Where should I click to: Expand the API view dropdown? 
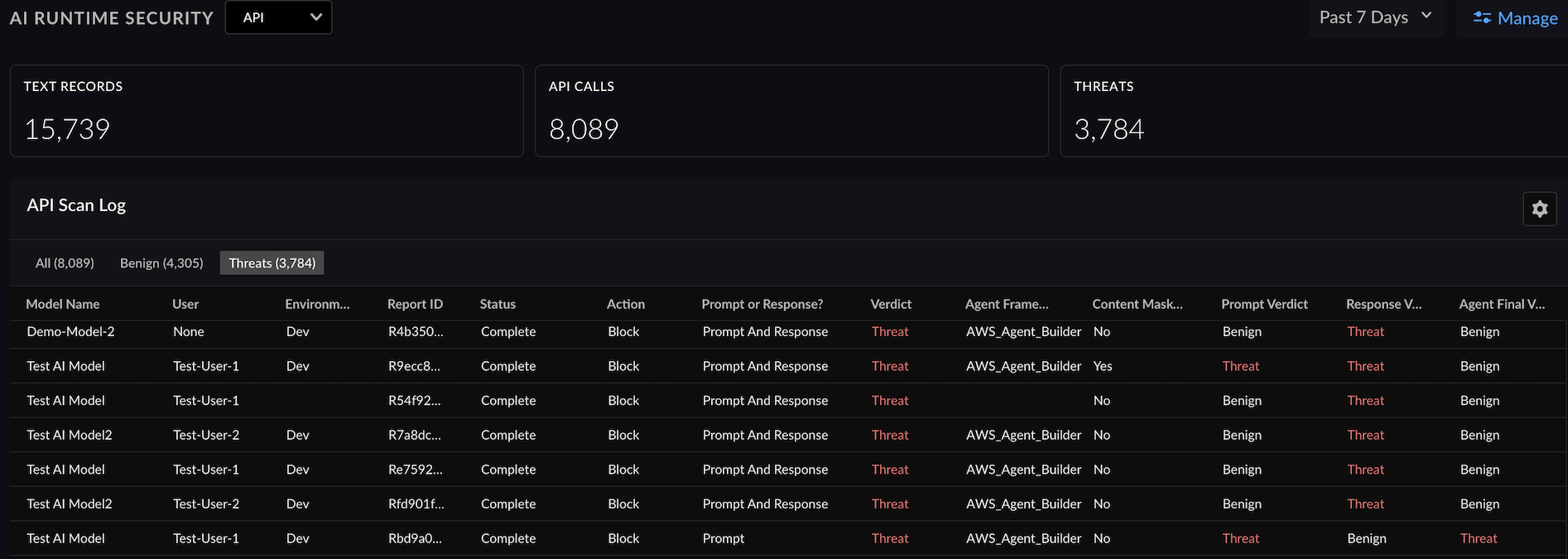pos(278,17)
